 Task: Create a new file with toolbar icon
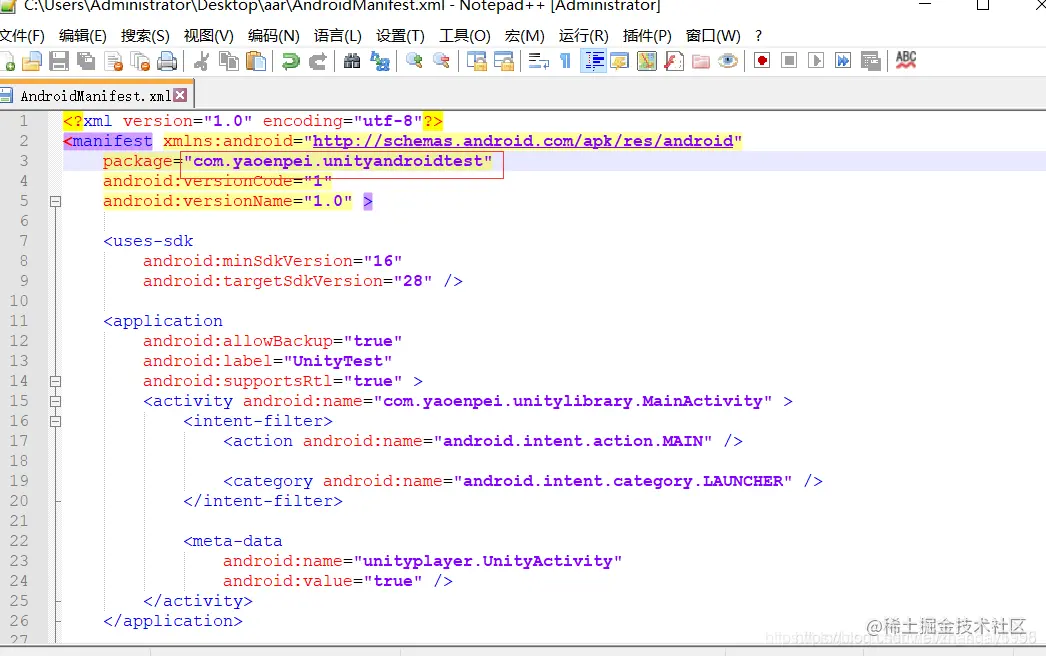[x=7, y=61]
